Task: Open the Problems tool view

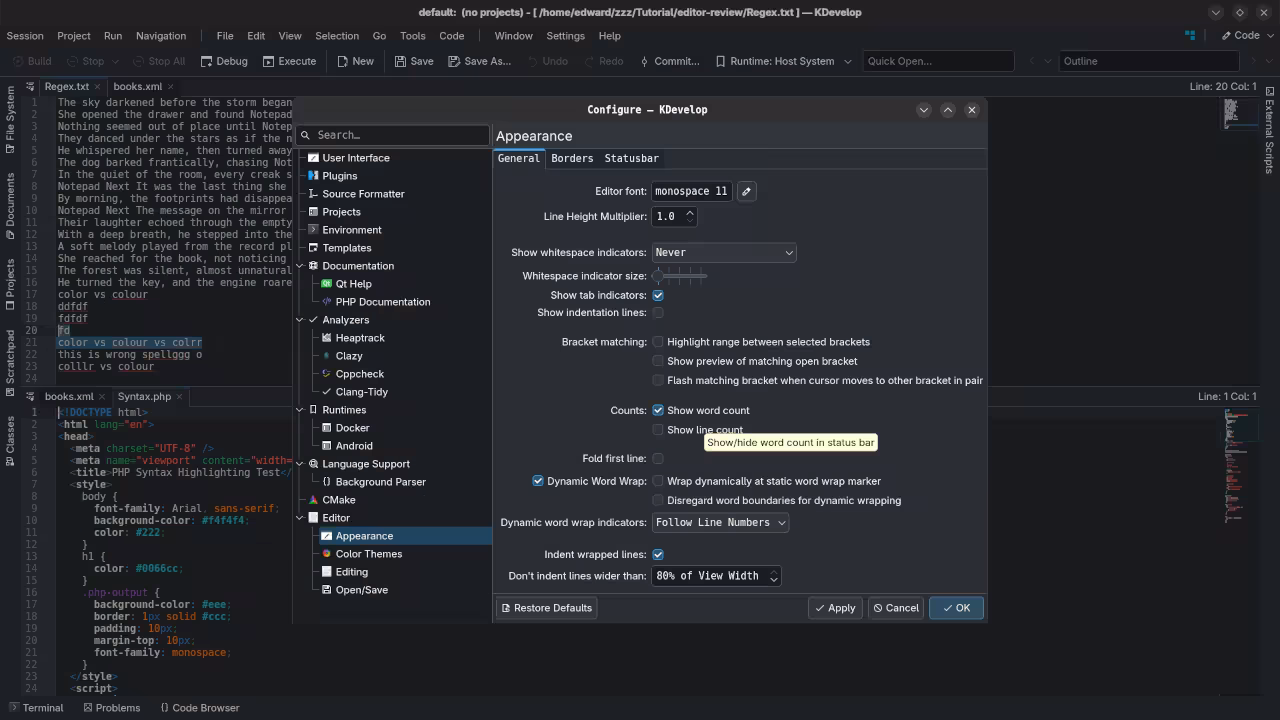Action: click(x=111, y=707)
